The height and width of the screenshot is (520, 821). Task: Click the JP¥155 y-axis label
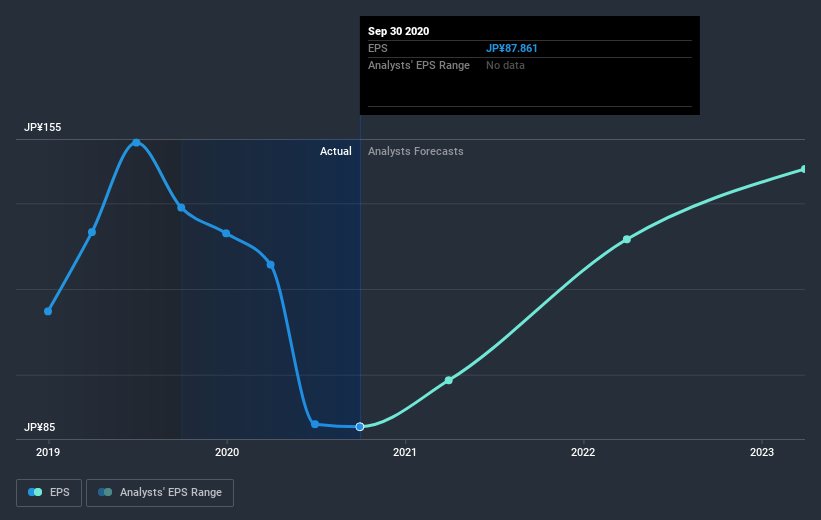click(42, 127)
